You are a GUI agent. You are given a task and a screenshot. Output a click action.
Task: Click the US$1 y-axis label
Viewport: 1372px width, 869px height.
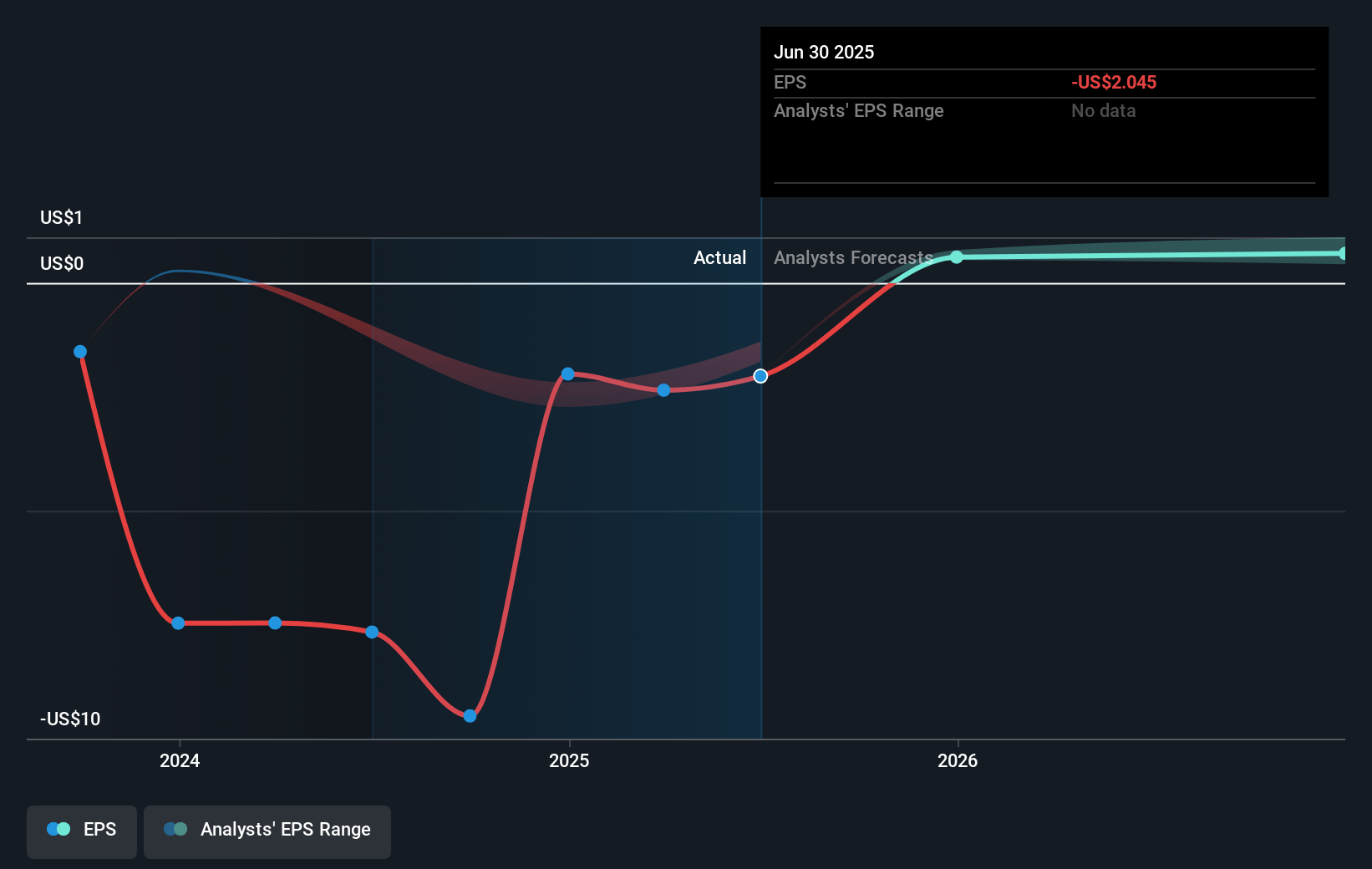(x=62, y=217)
